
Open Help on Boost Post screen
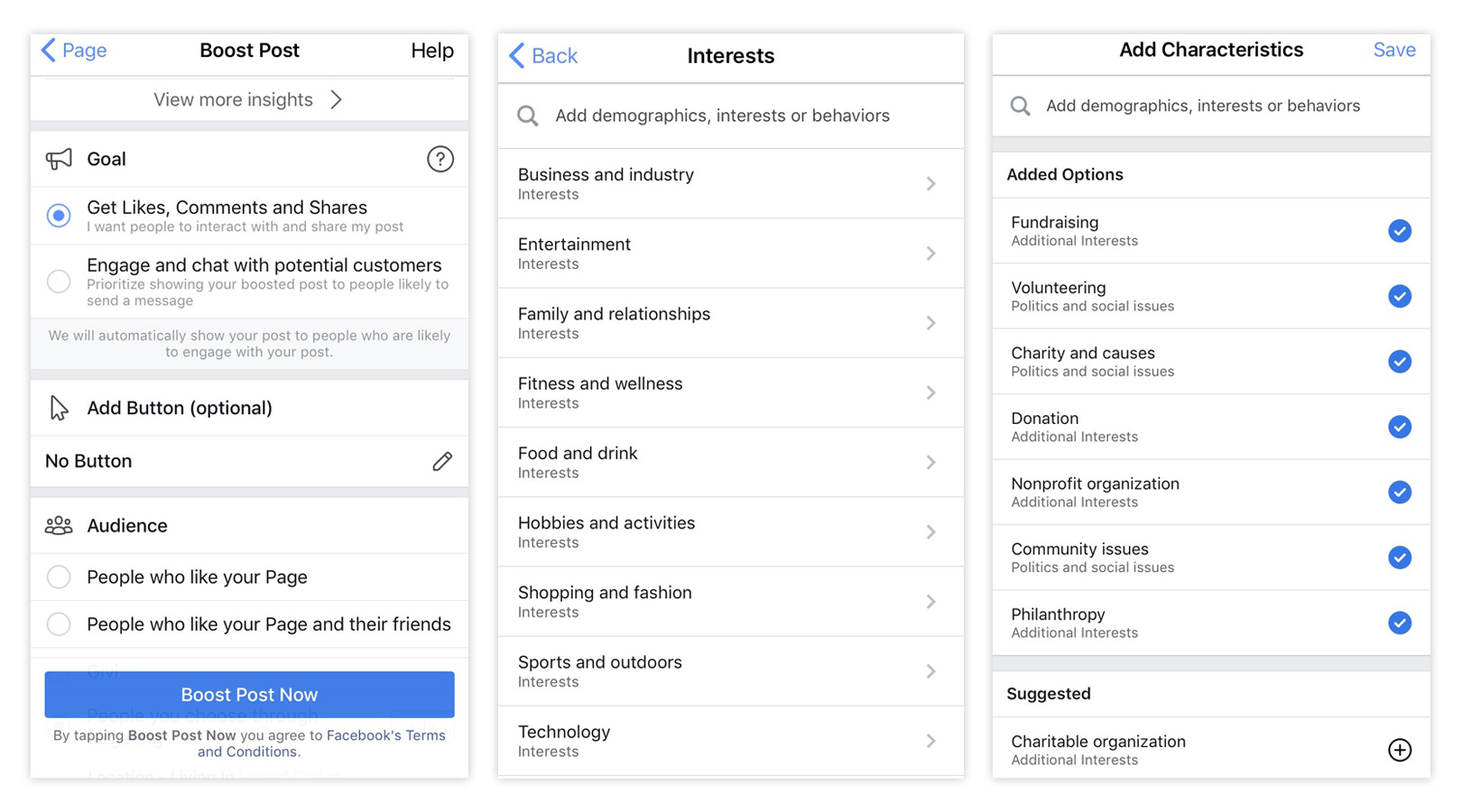(432, 51)
